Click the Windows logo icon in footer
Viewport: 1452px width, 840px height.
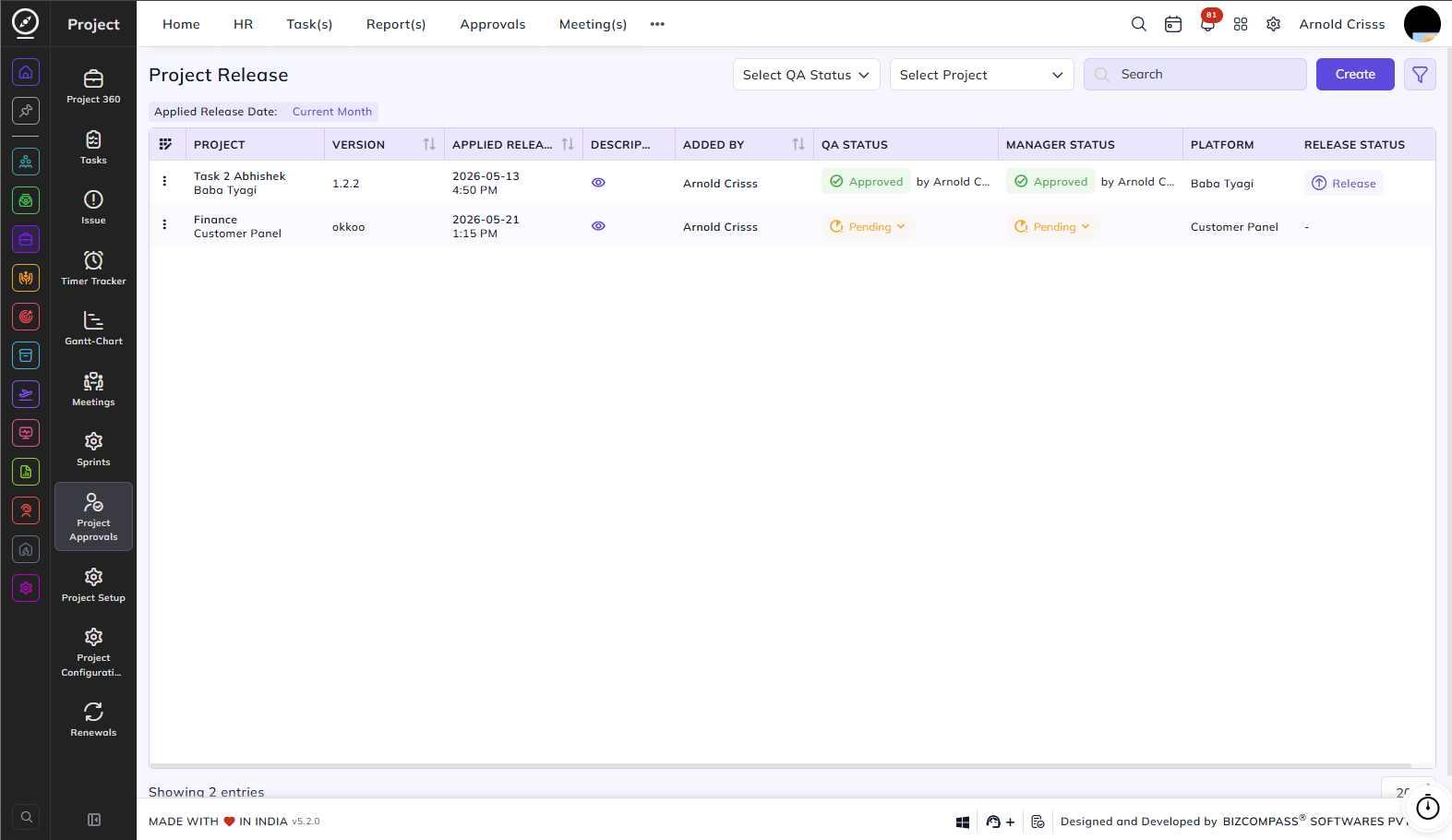tap(963, 822)
